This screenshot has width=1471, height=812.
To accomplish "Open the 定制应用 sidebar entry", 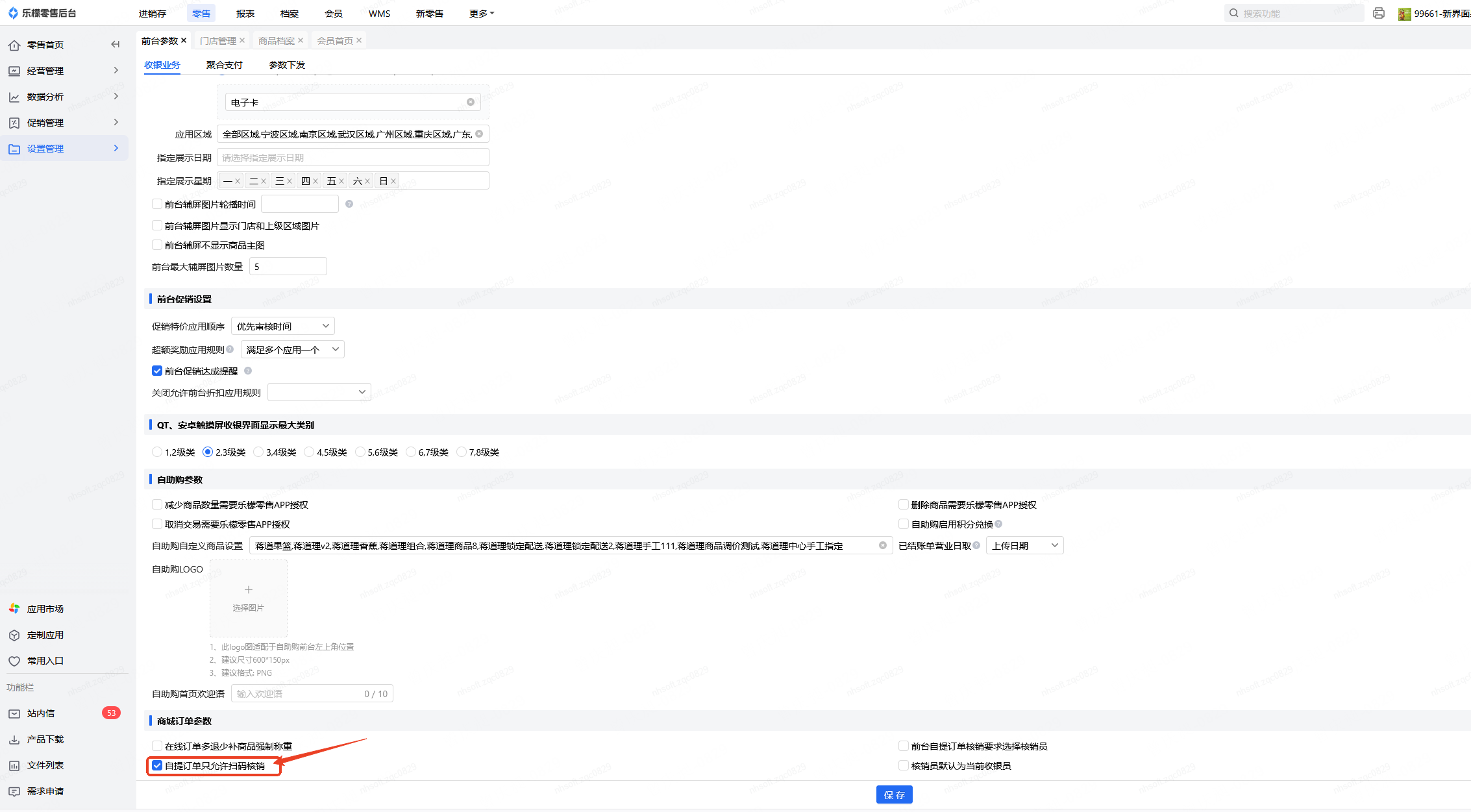I will (x=45, y=635).
